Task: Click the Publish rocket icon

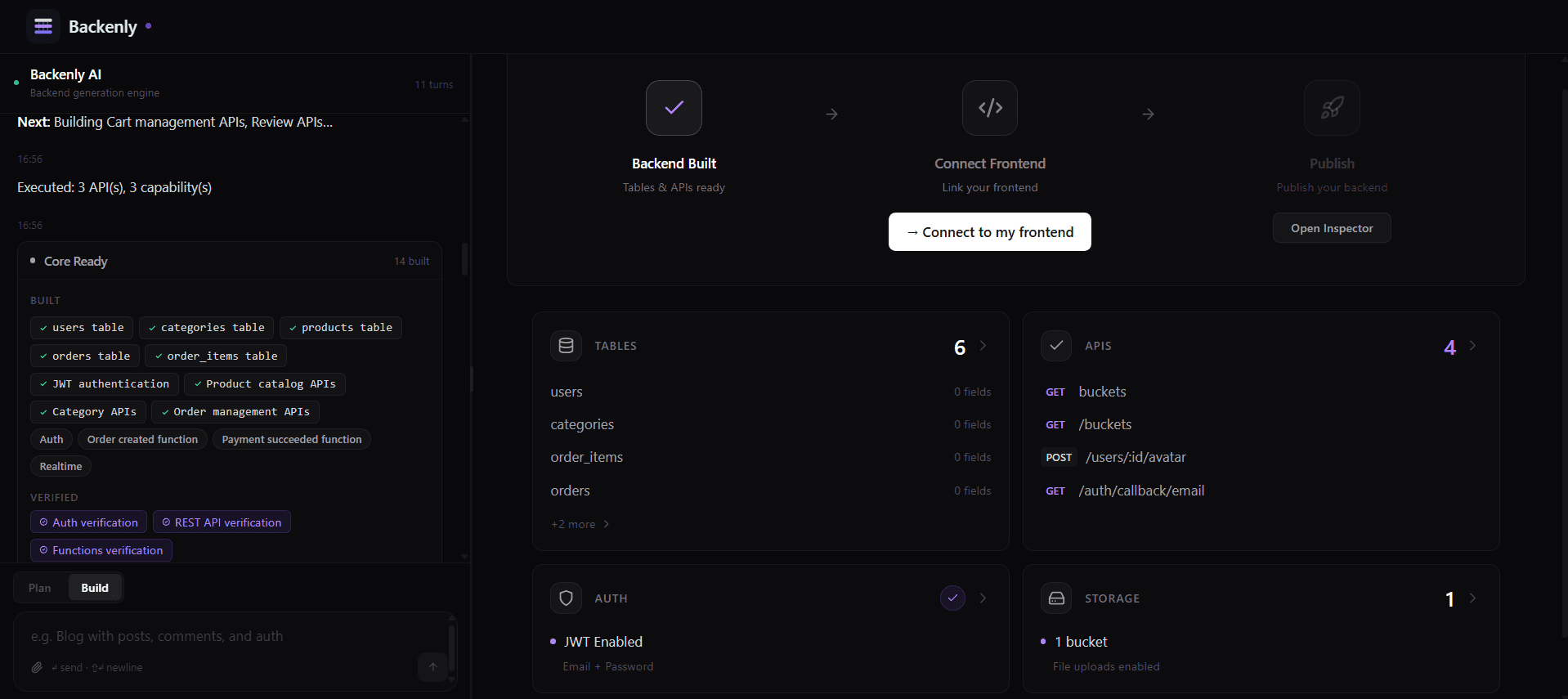Action: tap(1332, 108)
